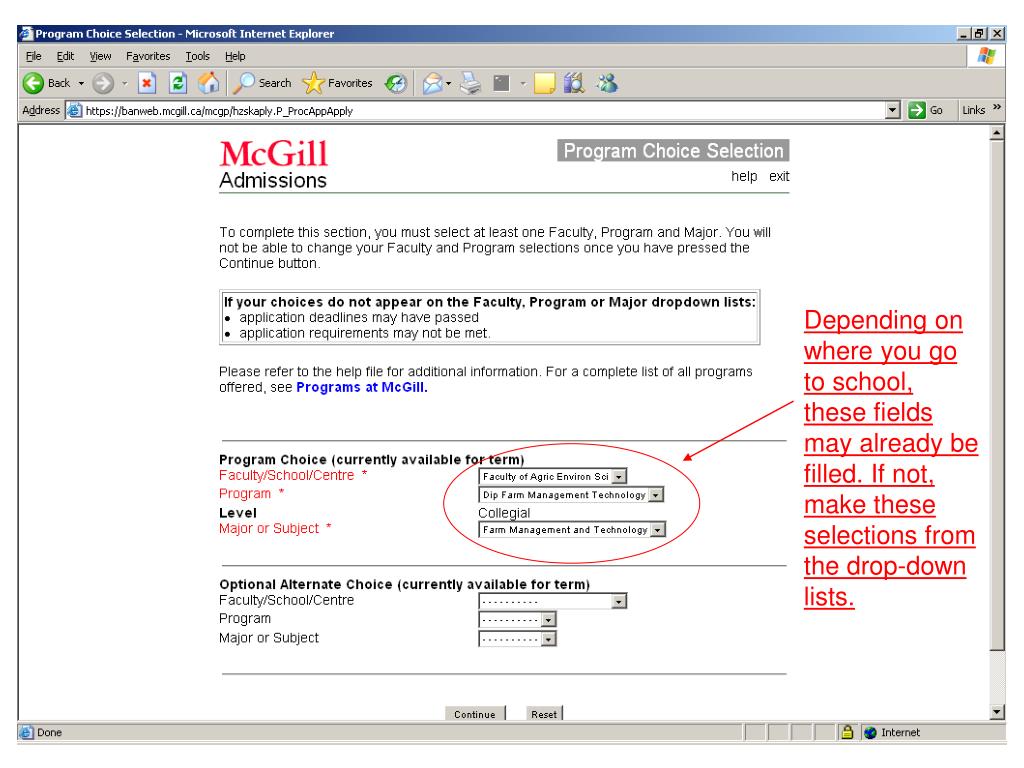Refresh the page with green arrows icon

click(x=178, y=83)
